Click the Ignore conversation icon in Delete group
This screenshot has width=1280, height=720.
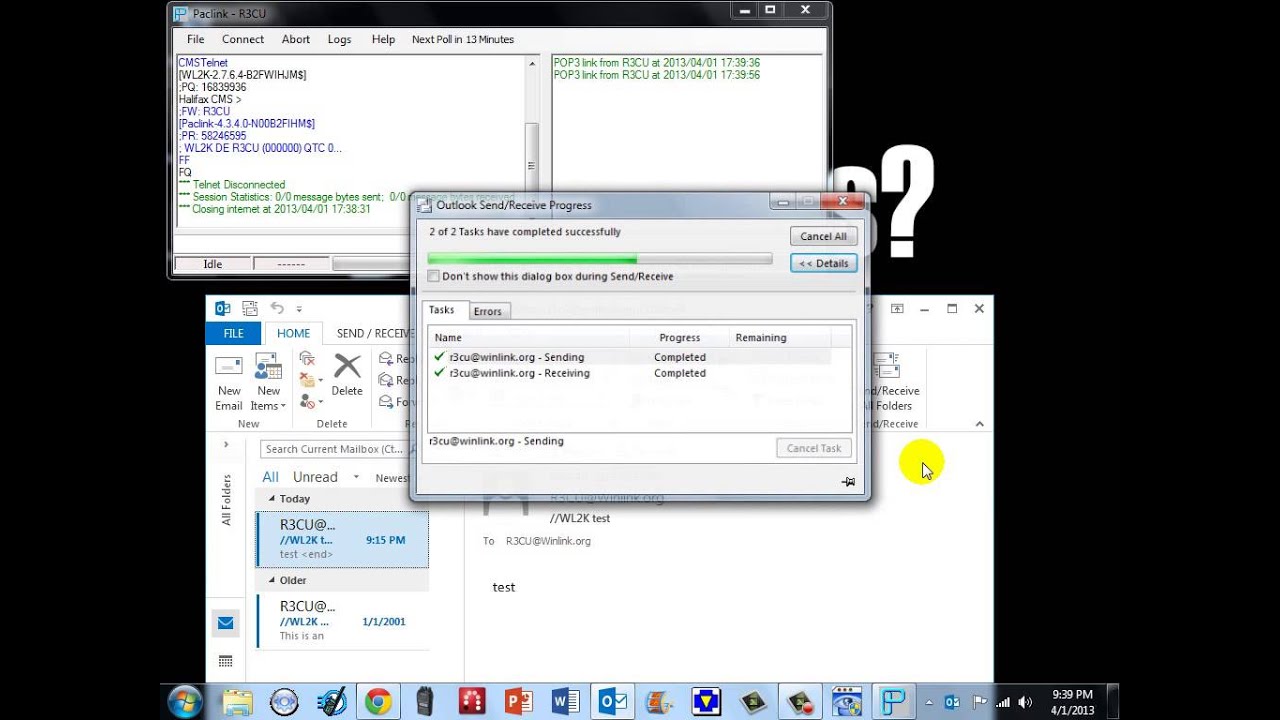click(x=307, y=359)
